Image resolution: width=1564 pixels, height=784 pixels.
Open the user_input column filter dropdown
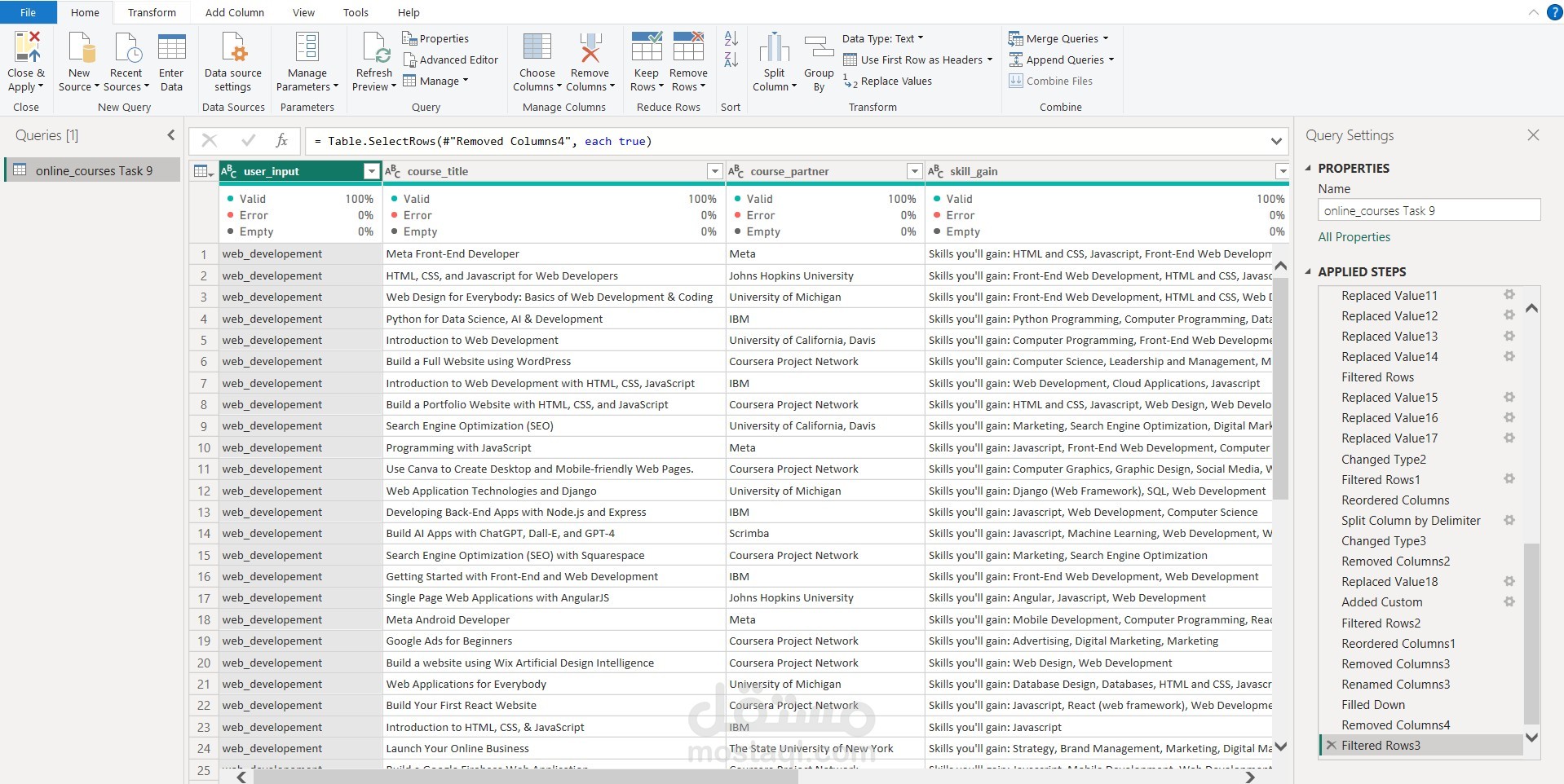[371, 171]
